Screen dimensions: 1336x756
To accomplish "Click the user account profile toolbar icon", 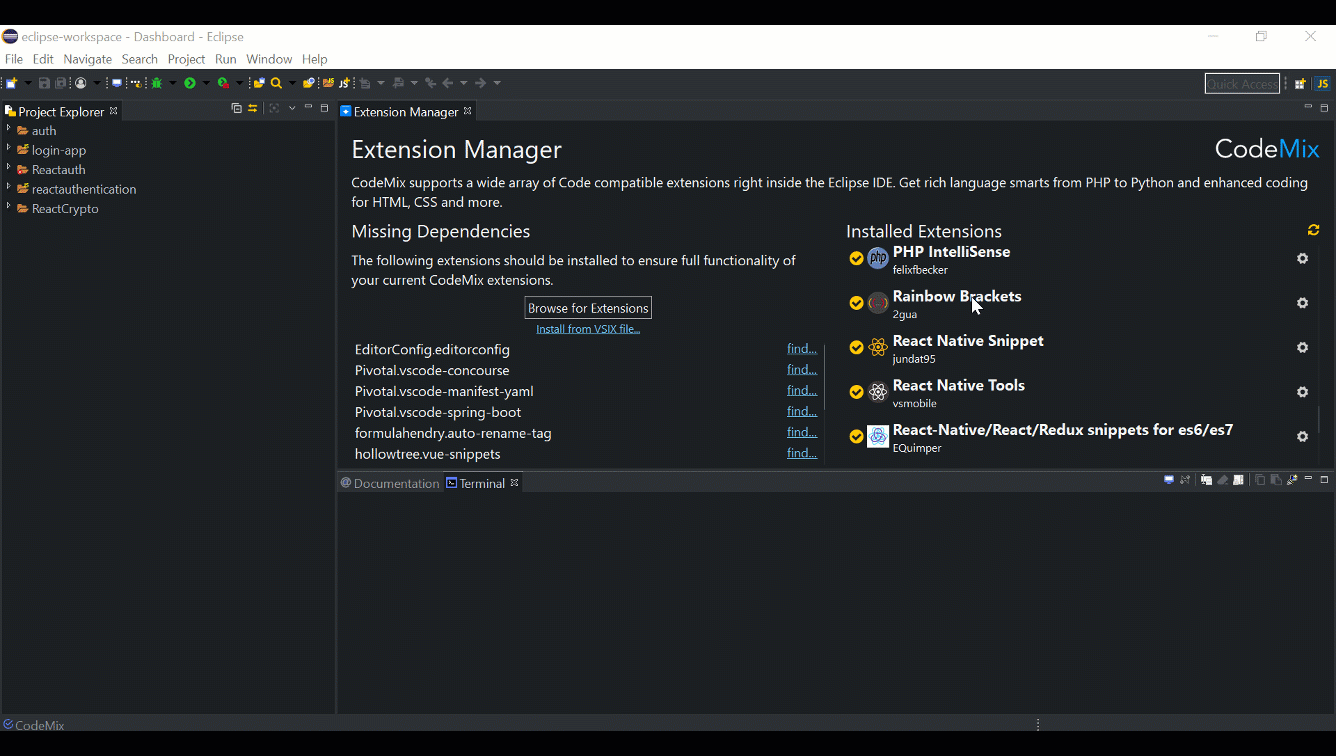I will click(81, 83).
